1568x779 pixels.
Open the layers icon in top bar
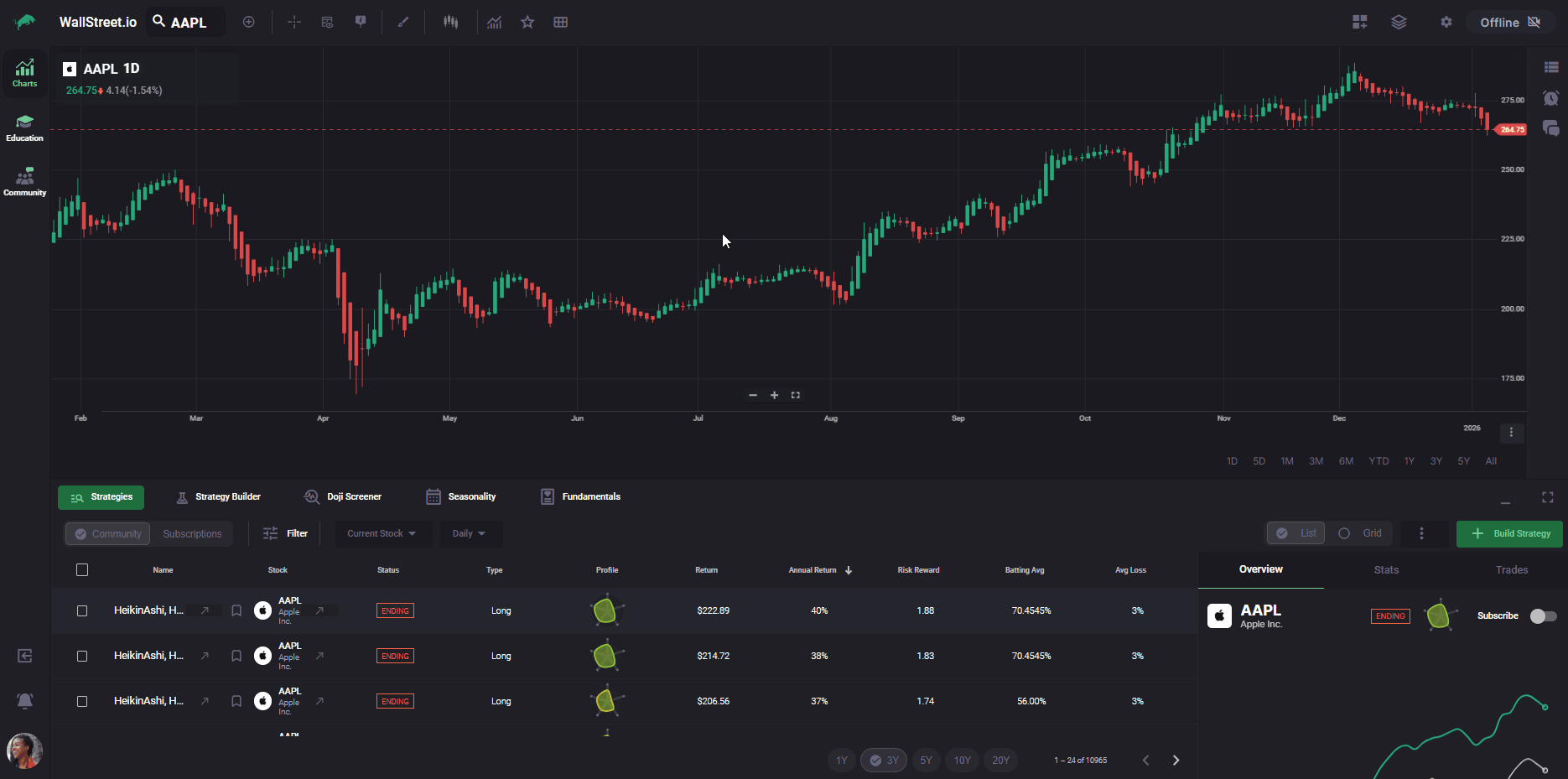(x=1399, y=22)
